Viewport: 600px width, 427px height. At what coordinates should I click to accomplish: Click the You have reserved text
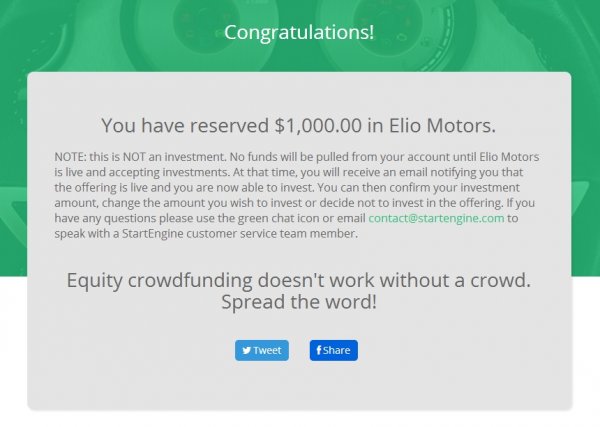[185, 125]
